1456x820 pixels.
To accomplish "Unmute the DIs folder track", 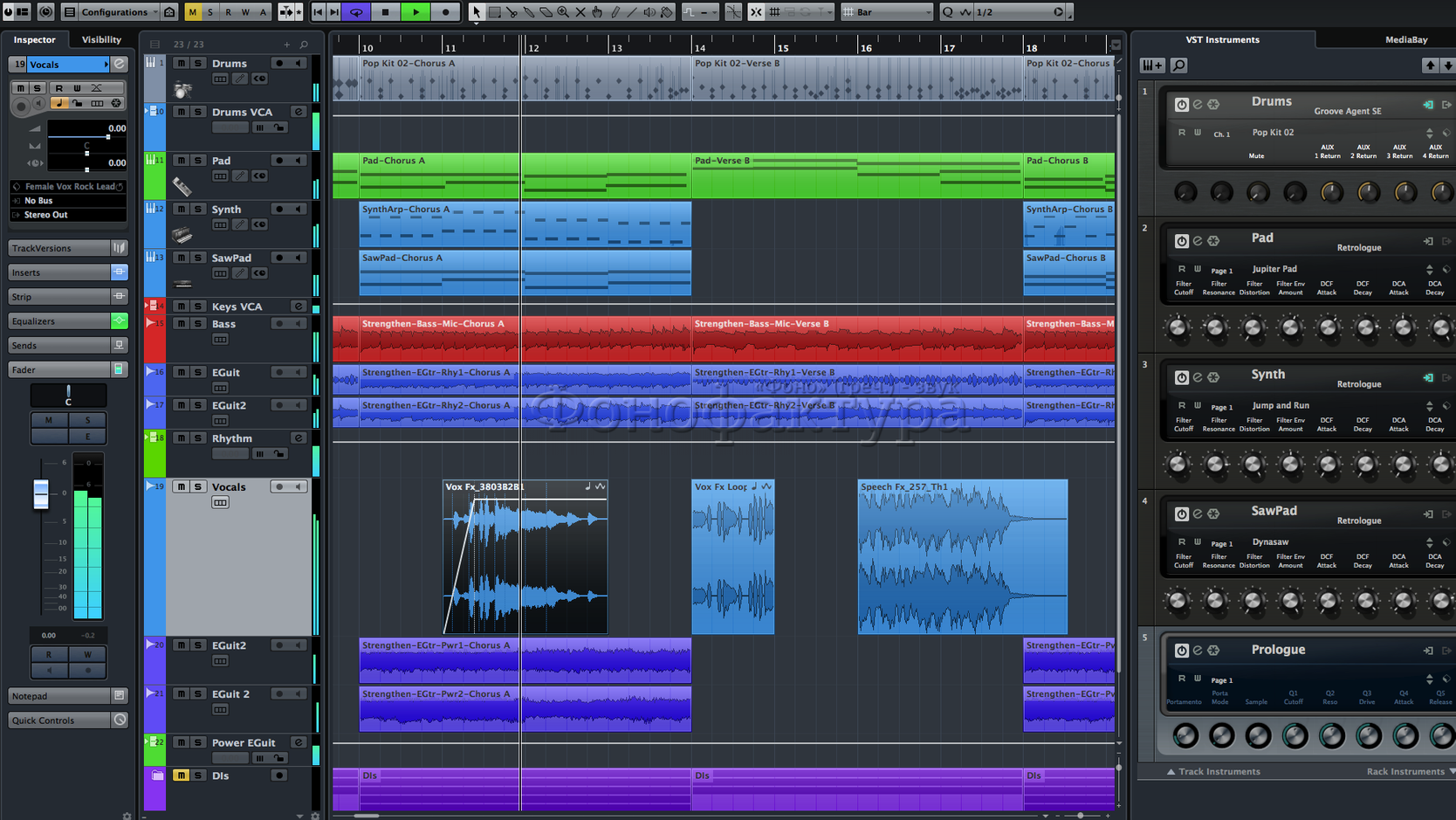I will coord(181,775).
